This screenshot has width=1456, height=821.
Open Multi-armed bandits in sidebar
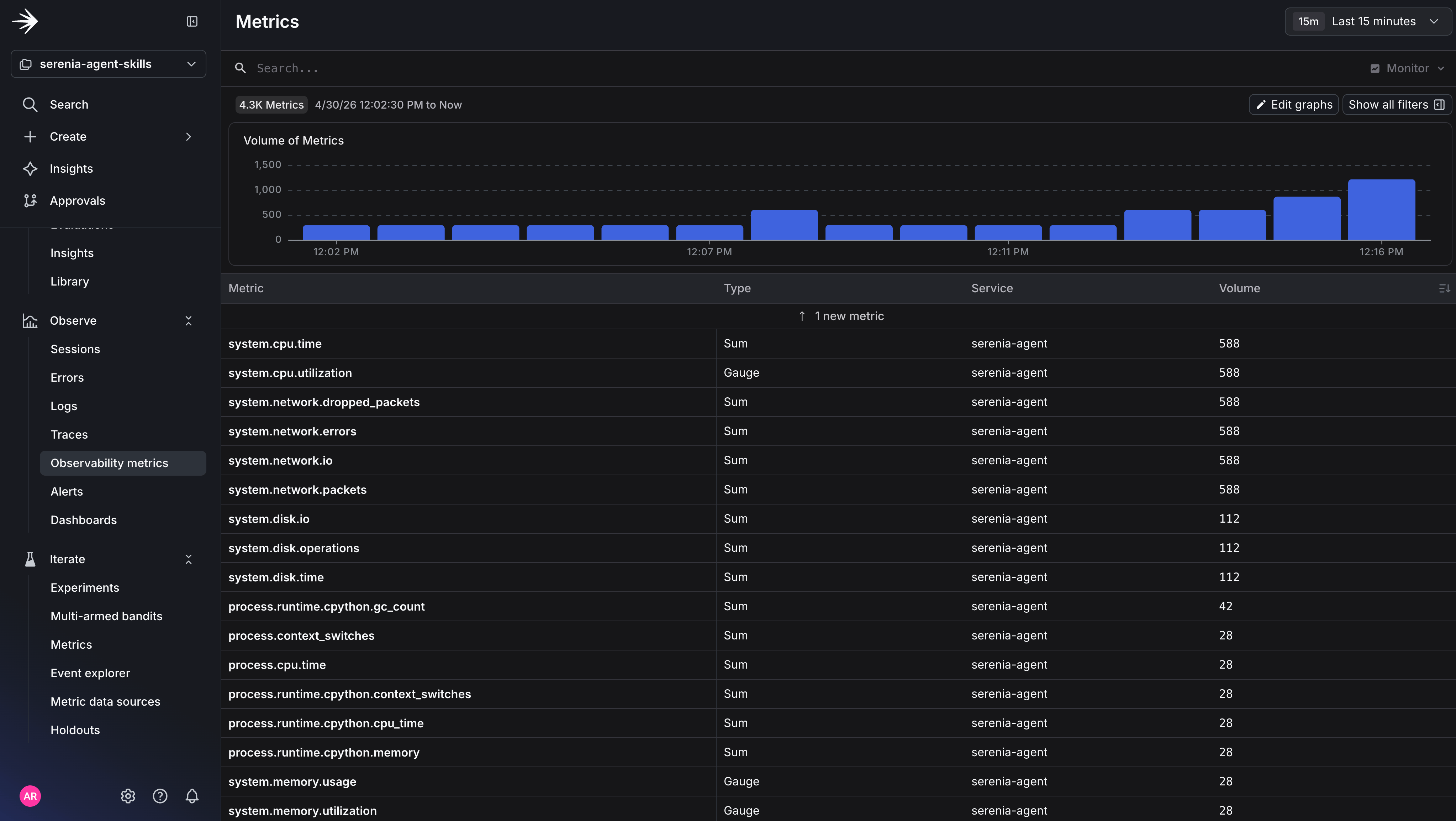(x=106, y=616)
